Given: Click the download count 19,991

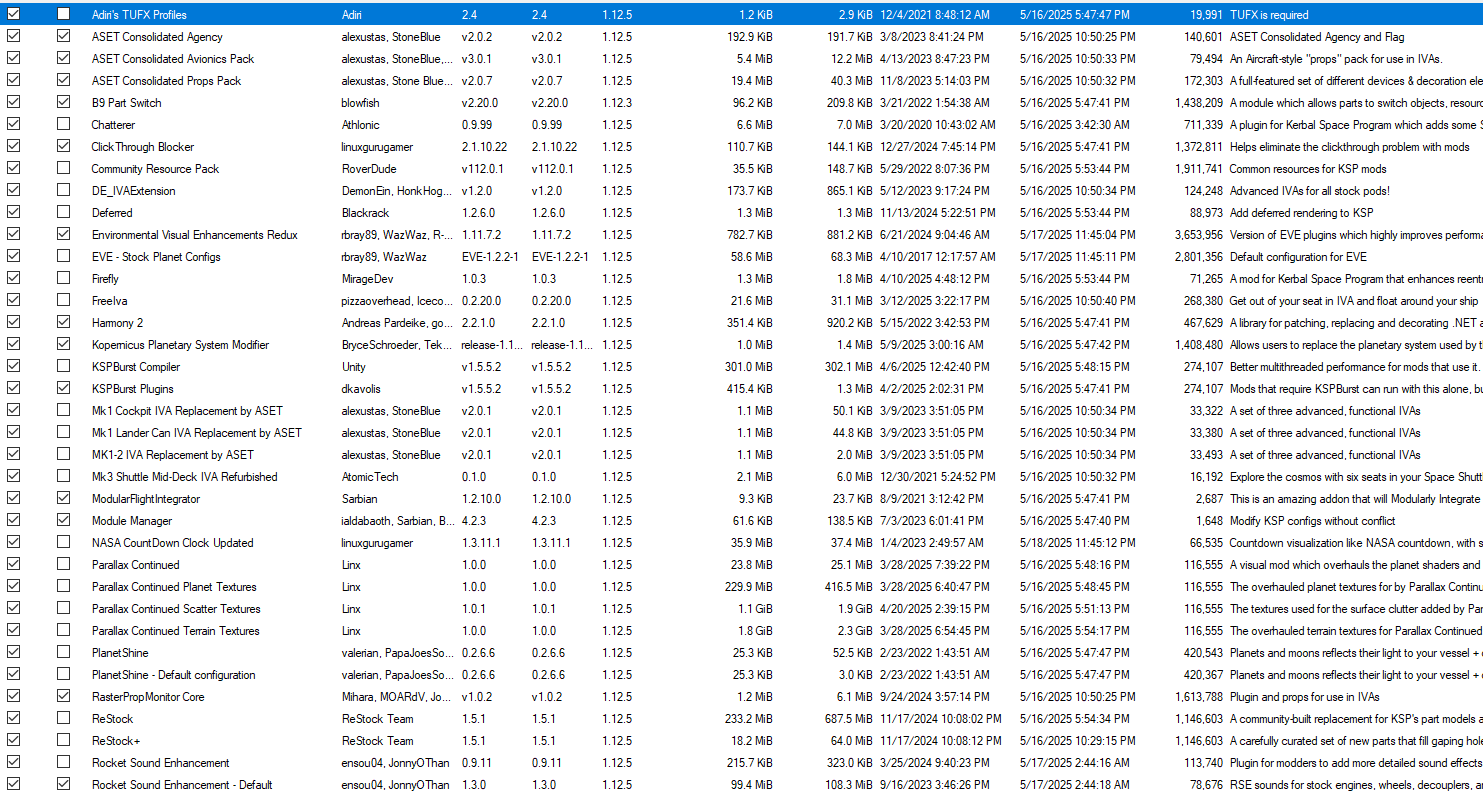Looking at the screenshot, I should (1206, 15).
